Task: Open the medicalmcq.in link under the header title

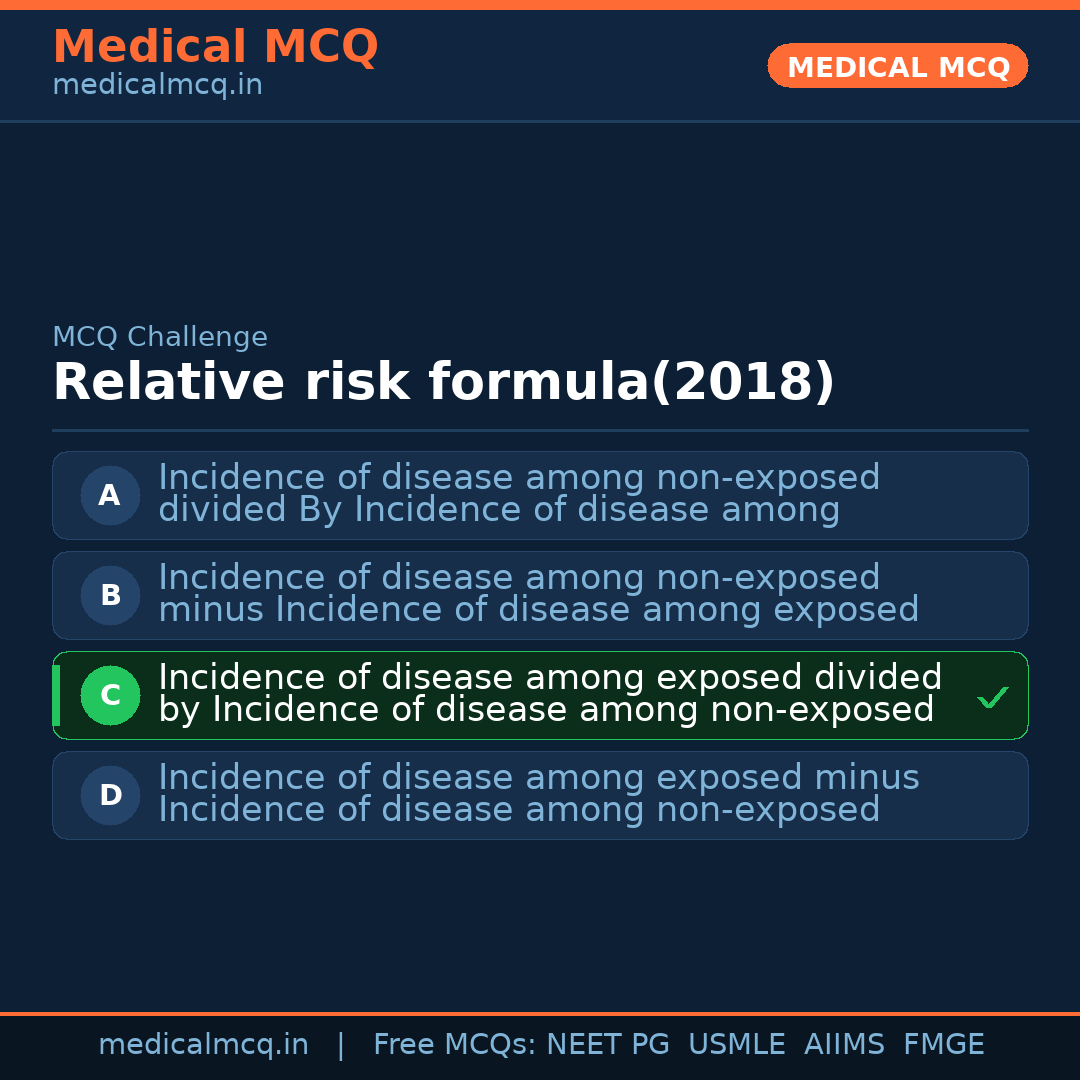Action: point(157,85)
